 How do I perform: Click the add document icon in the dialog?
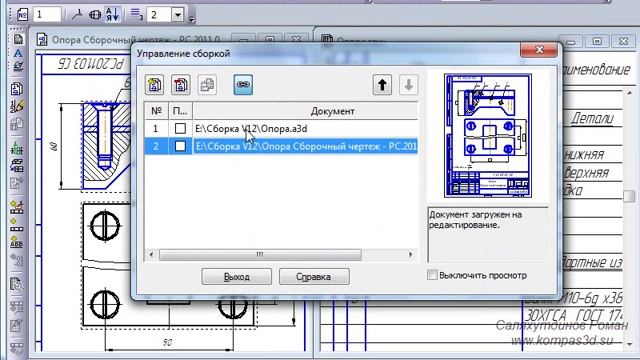point(155,84)
